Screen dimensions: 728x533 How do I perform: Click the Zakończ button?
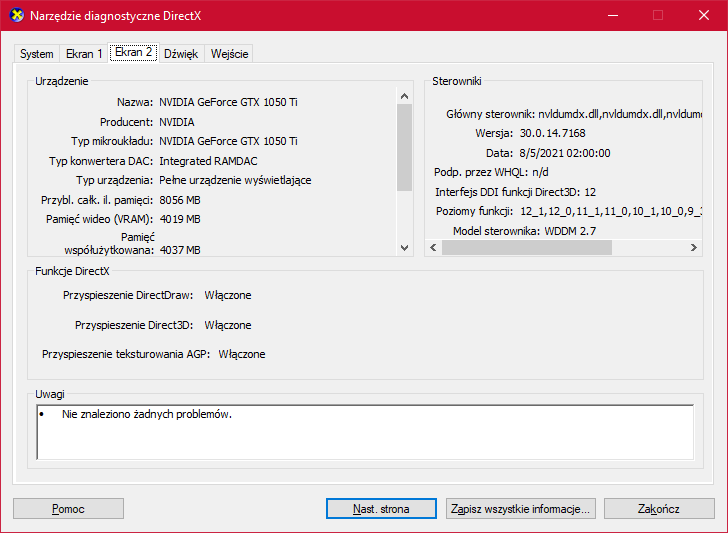click(659, 509)
